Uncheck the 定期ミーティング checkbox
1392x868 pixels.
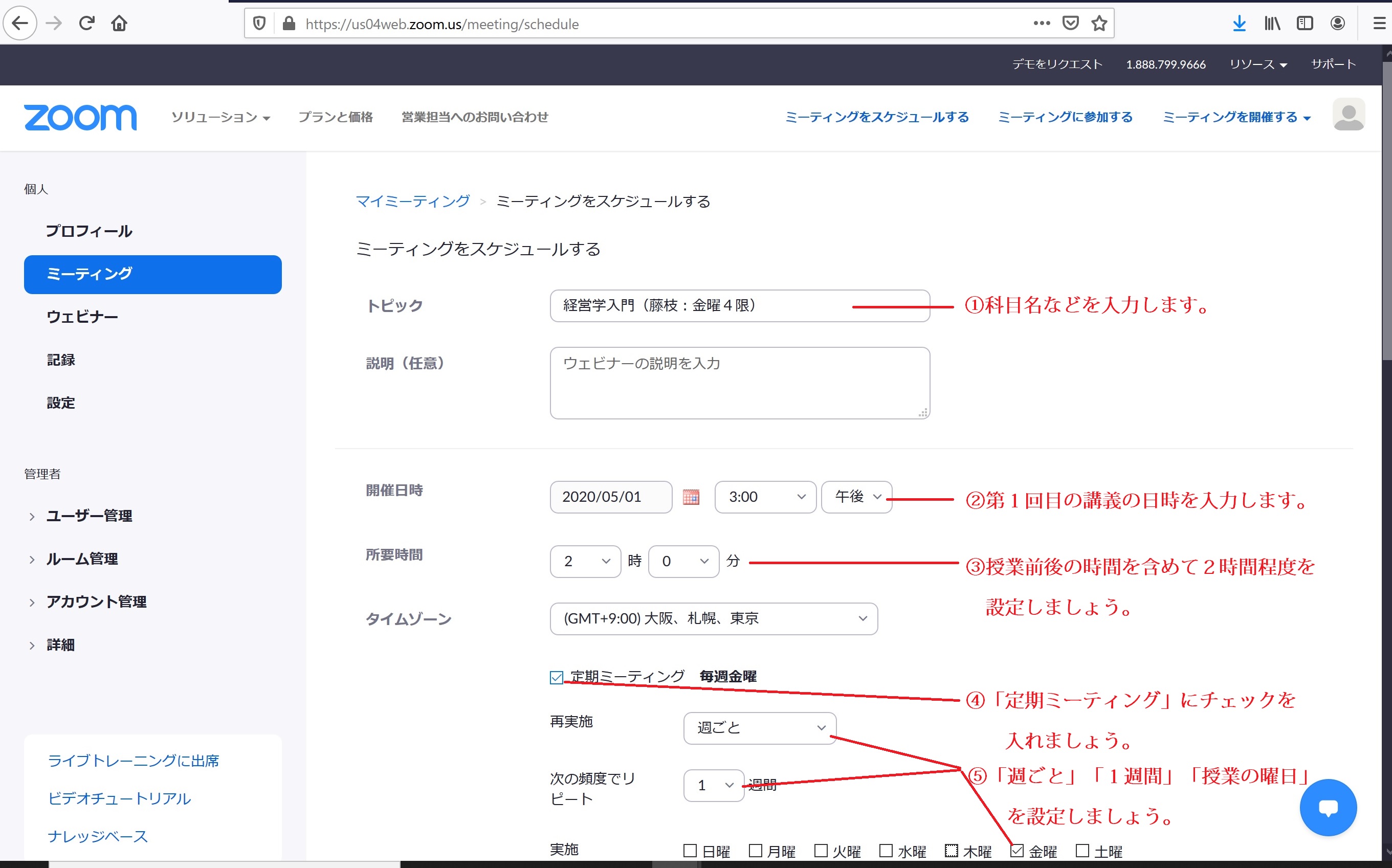[556, 677]
